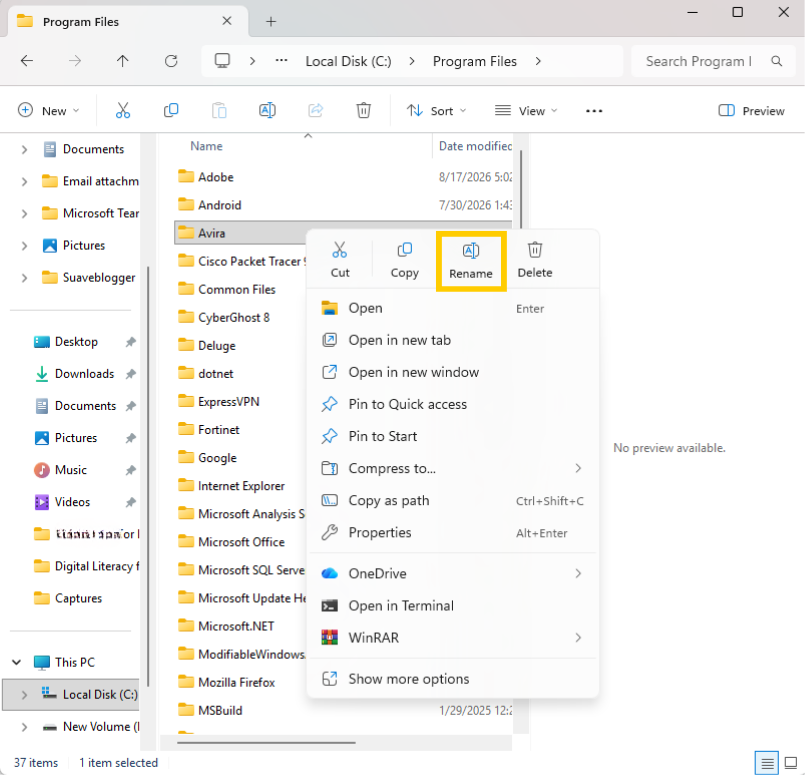Collapse the This PC node
Screen dimensions: 805x775
pos(16,663)
